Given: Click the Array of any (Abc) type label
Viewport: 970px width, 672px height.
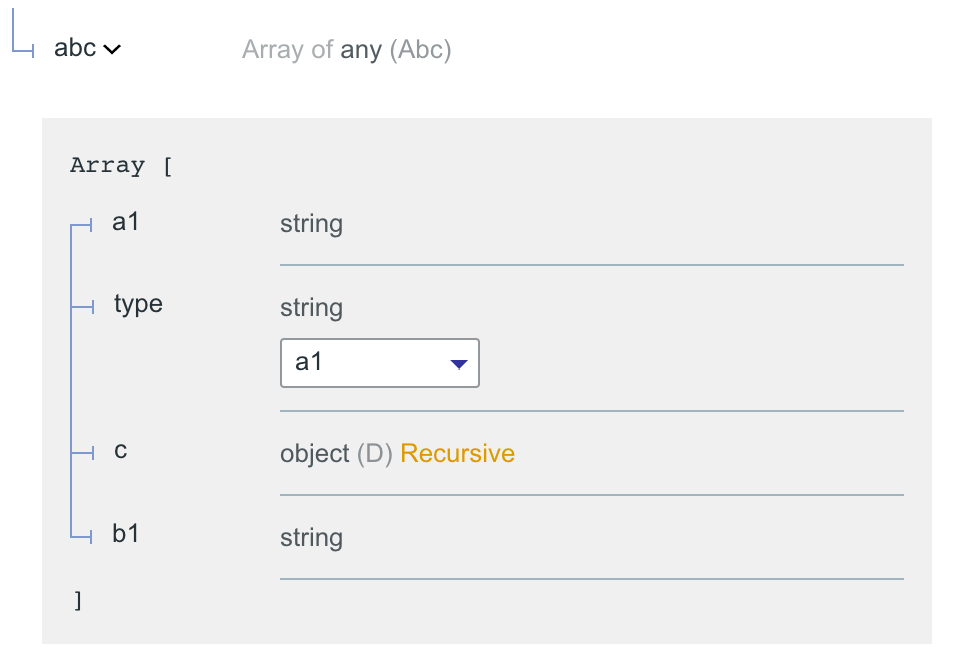Looking at the screenshot, I should [346, 49].
